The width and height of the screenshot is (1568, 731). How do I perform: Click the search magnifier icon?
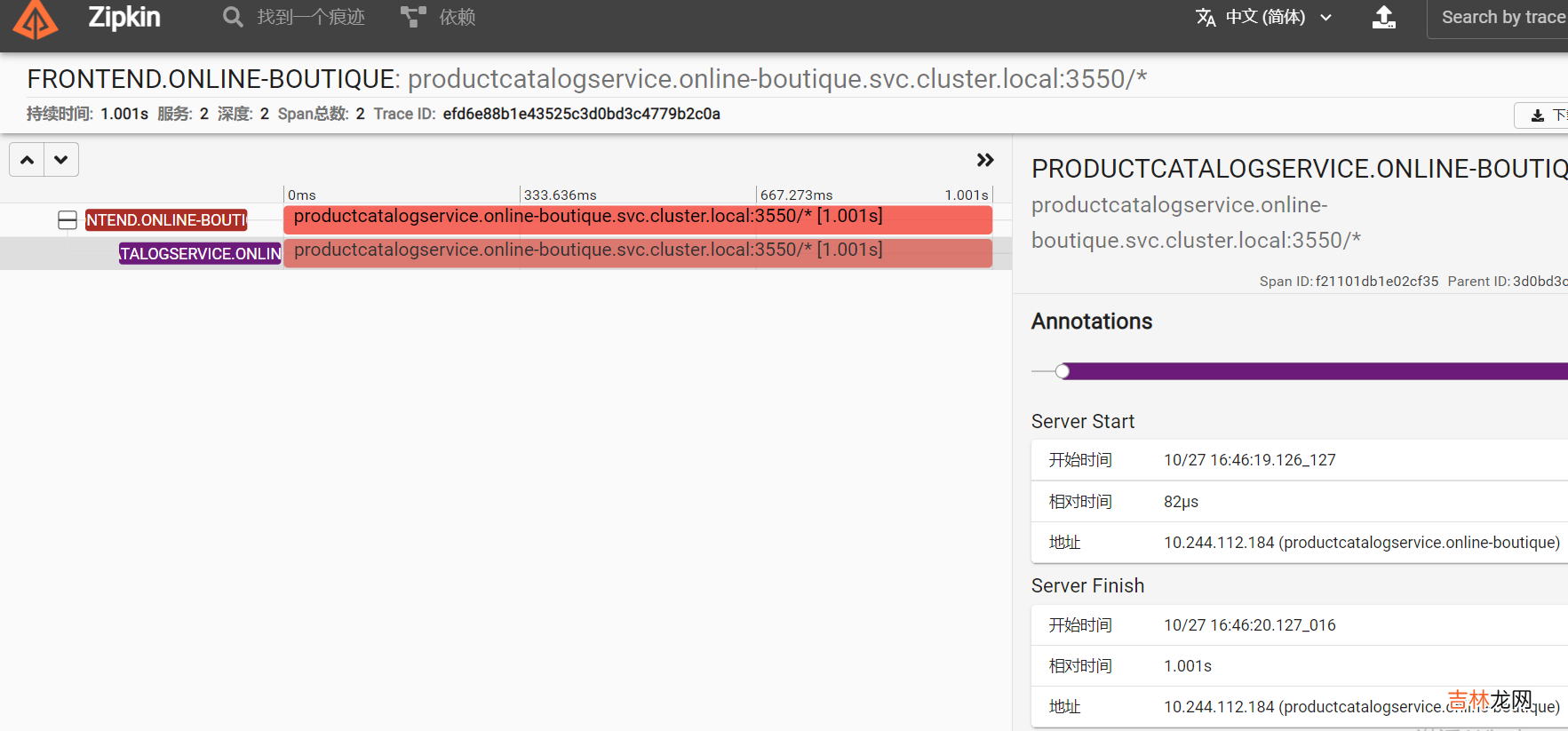click(x=233, y=18)
